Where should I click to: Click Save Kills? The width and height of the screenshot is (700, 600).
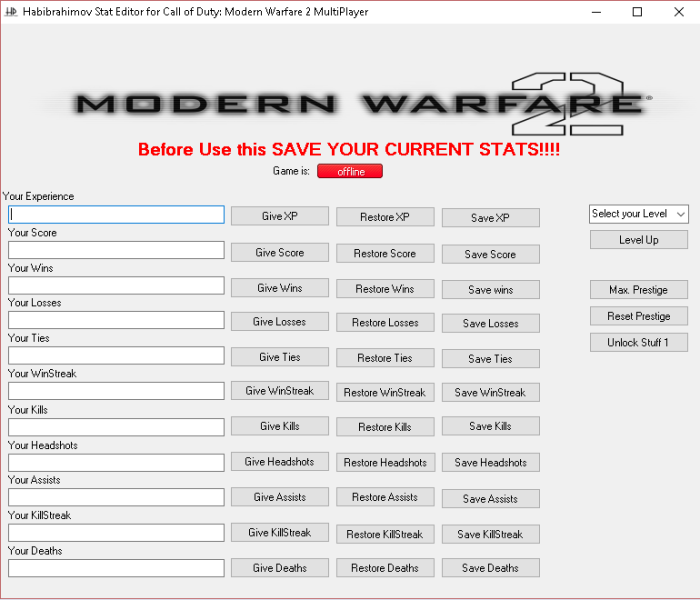pos(491,426)
